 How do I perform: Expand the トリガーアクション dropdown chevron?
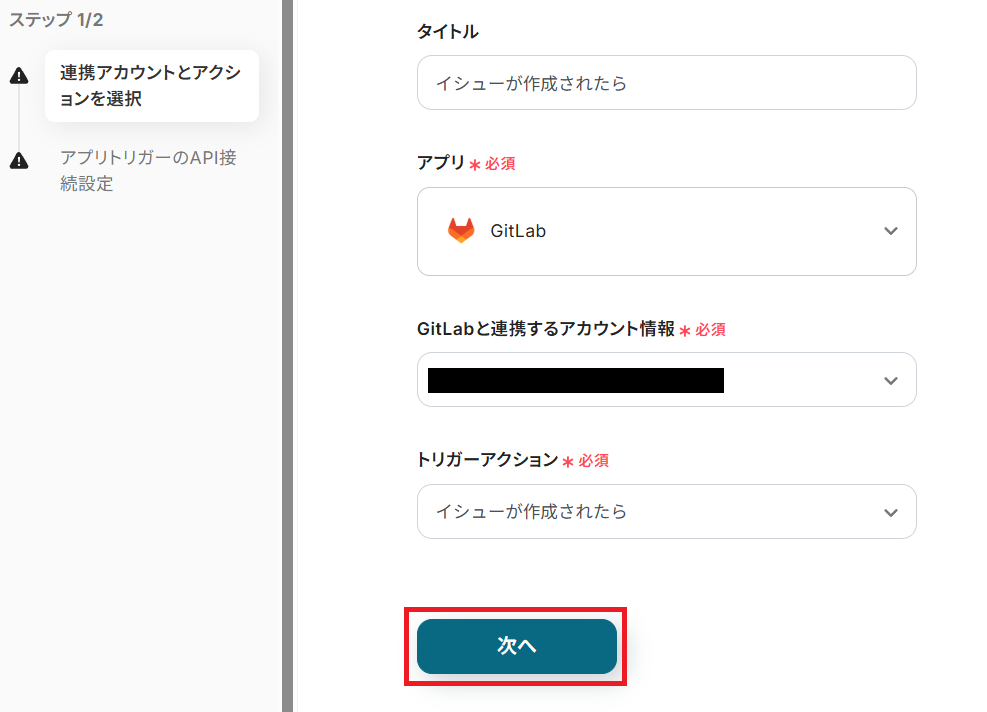[x=891, y=512]
